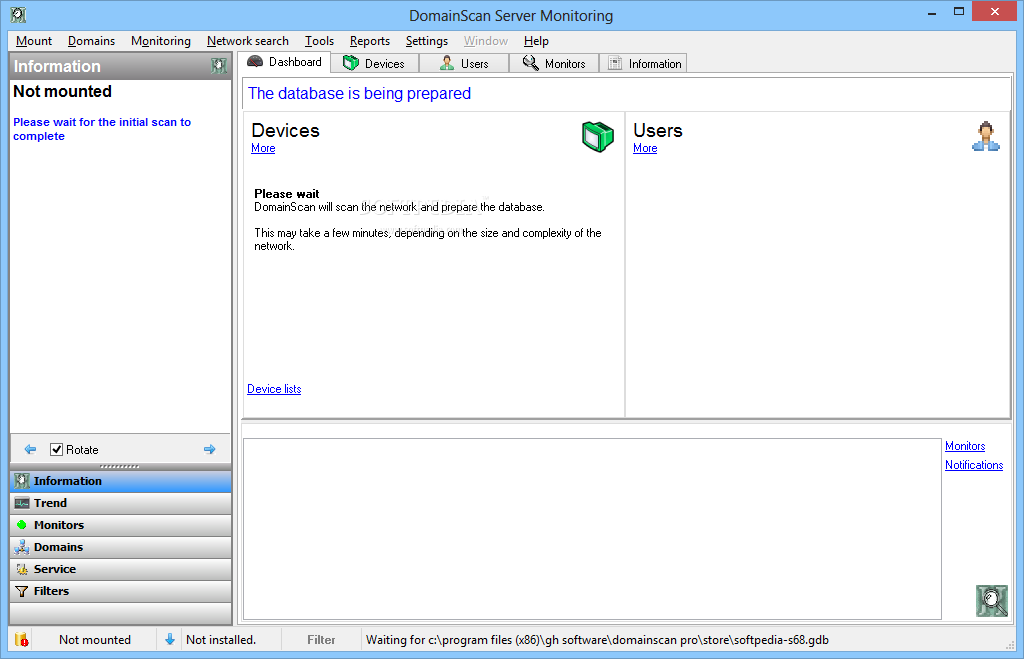Screen dimensions: 1024x659
Task: Open the Monitors link at right
Action: [x=965, y=446]
